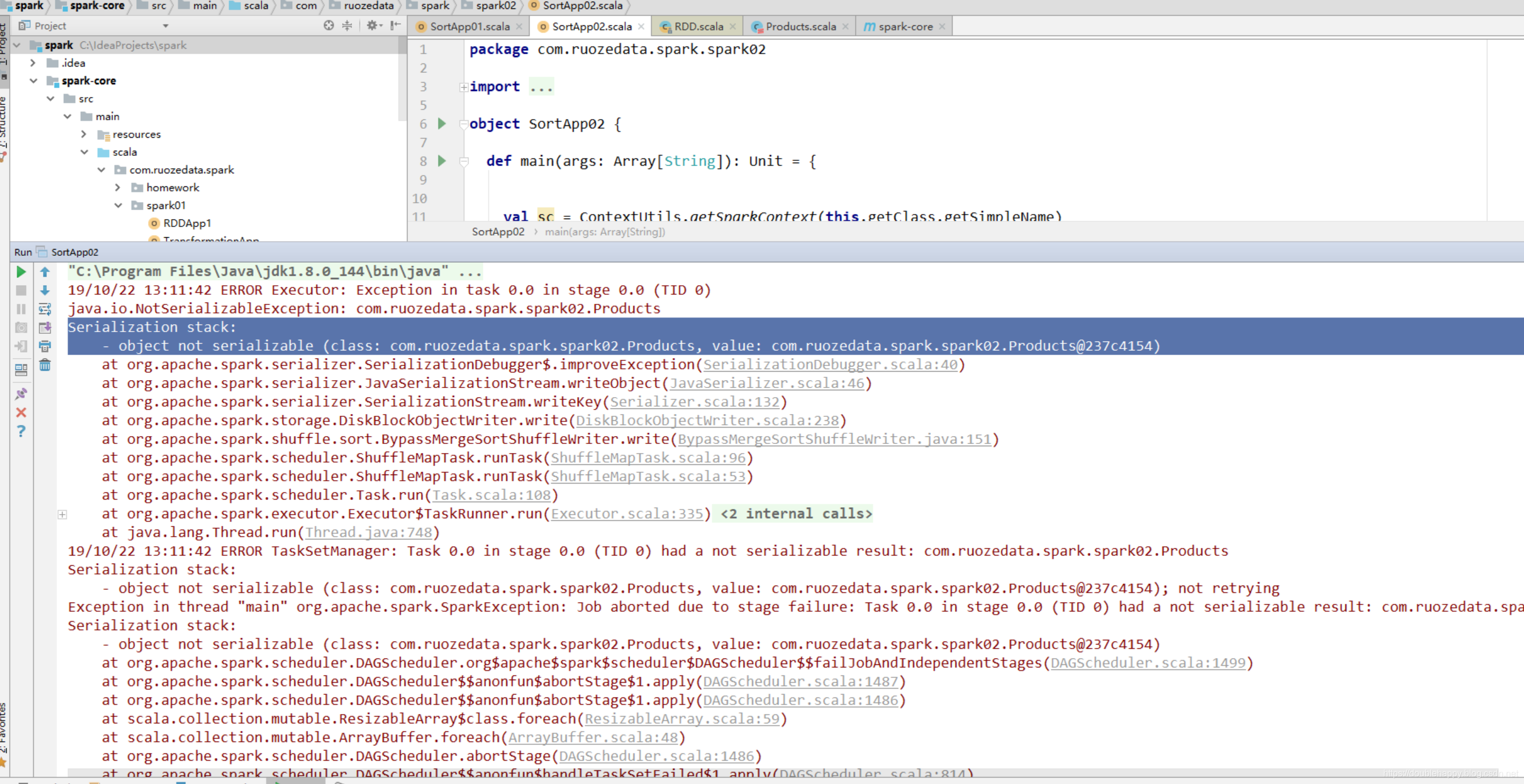Open Project panel settings gear

374,25
